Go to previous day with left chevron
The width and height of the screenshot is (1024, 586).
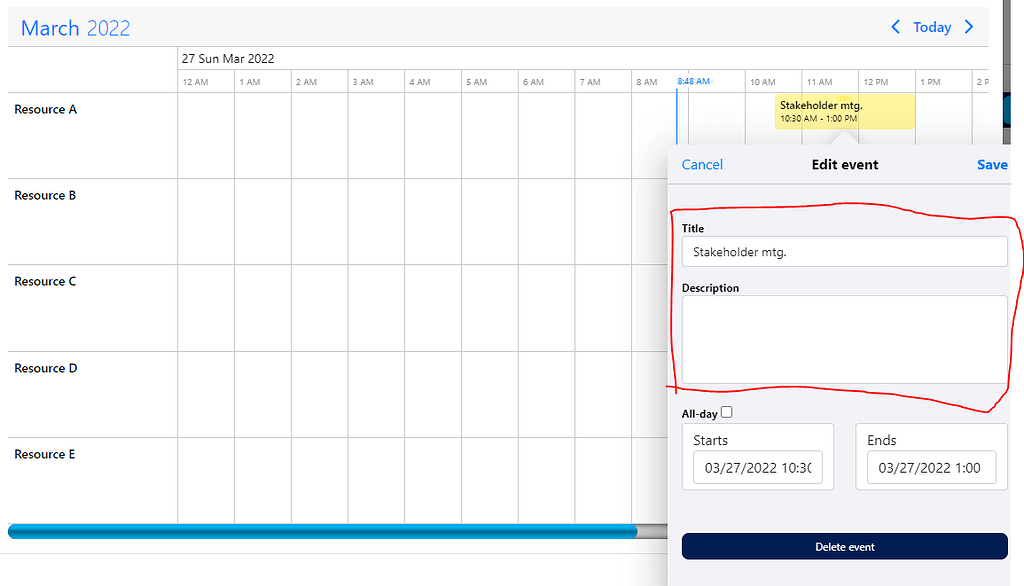pyautogui.click(x=896, y=27)
